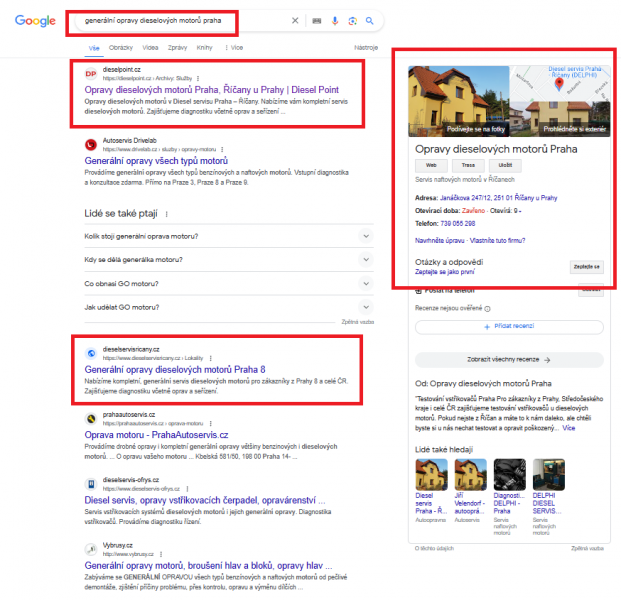Expand opening hours next to Otevírá: 9

520,211
